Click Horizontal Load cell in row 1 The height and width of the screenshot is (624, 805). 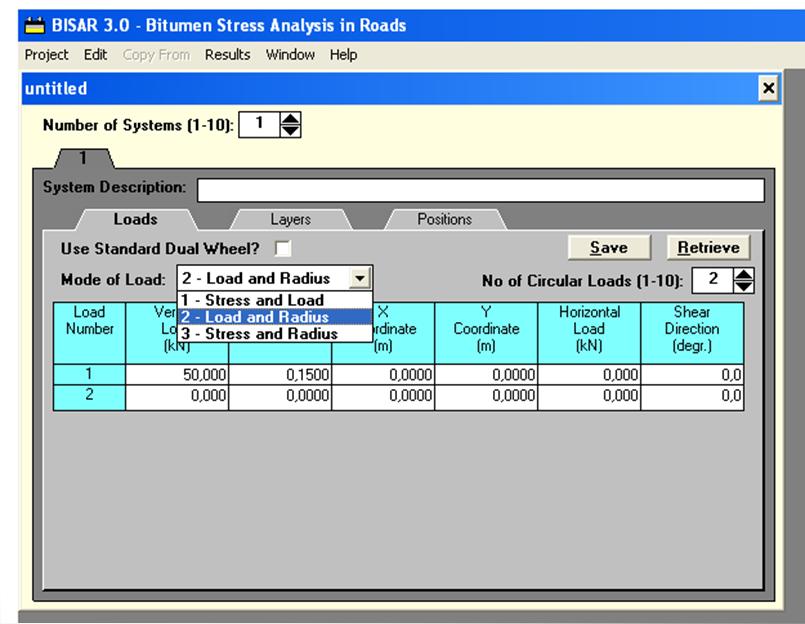(589, 375)
